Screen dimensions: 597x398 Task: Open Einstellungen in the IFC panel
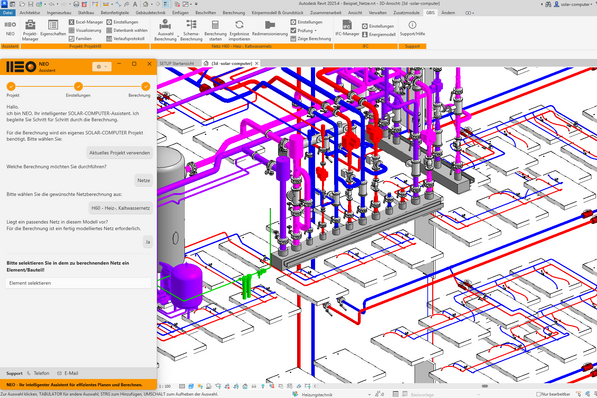pyautogui.click(x=378, y=26)
